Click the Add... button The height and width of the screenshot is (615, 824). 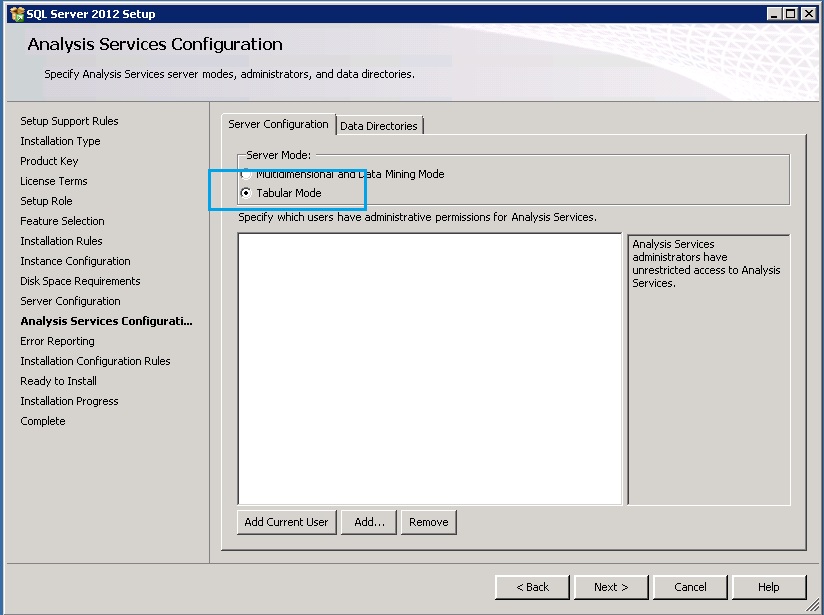tap(370, 522)
